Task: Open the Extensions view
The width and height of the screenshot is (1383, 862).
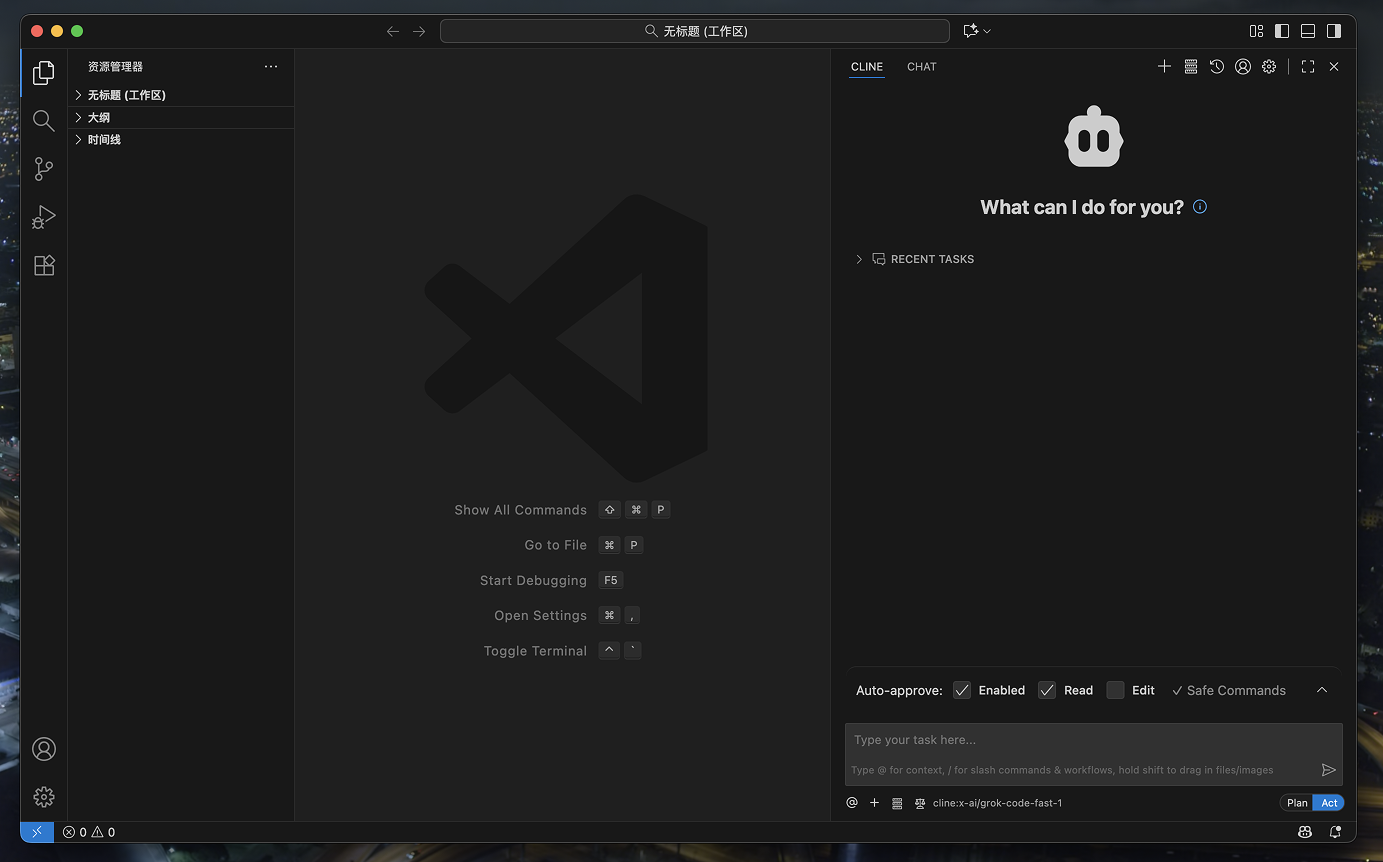Action: click(44, 265)
